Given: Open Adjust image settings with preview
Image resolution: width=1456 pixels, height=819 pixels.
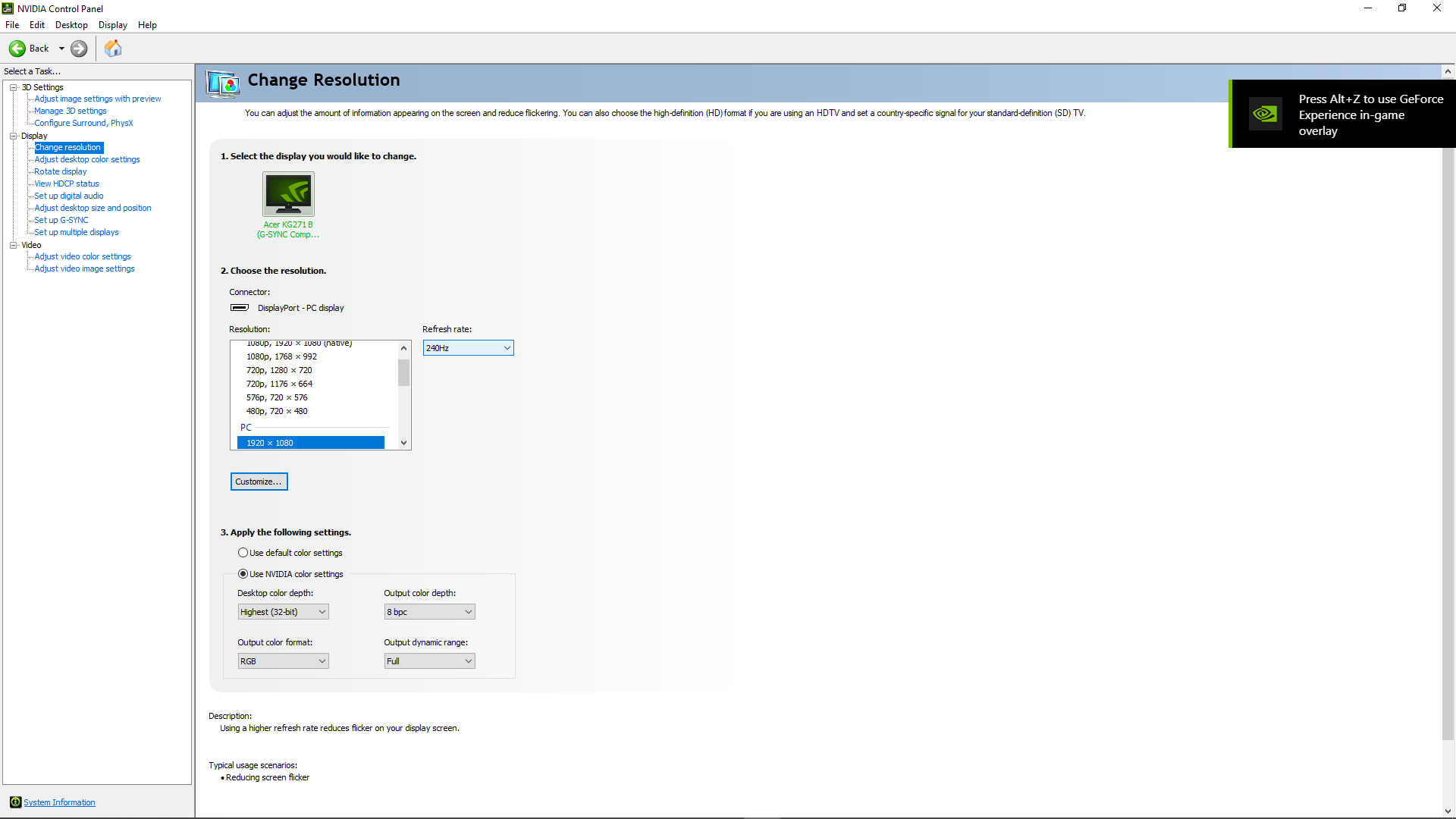Looking at the screenshot, I should [98, 99].
